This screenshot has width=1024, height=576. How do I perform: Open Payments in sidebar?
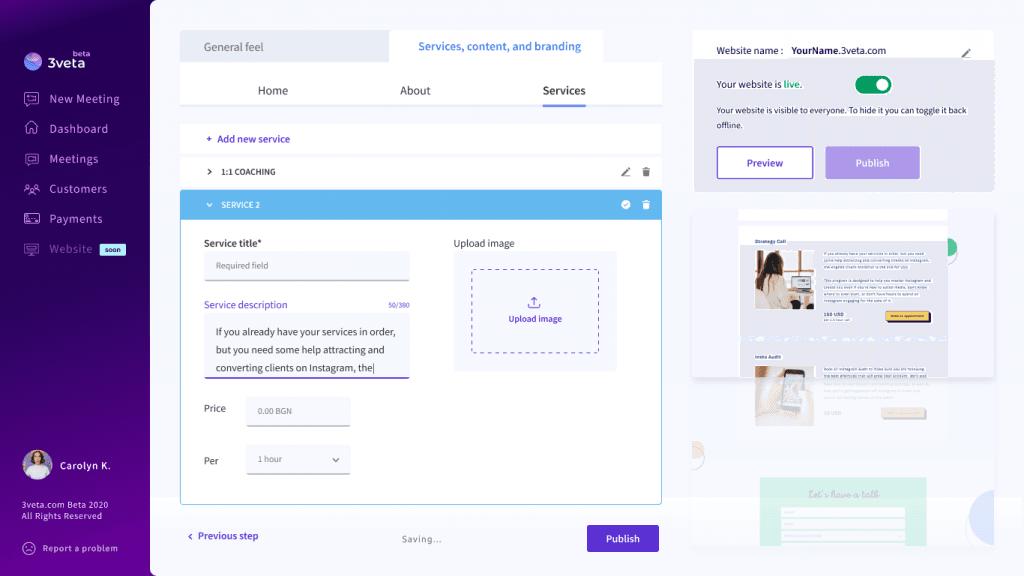tap(76, 219)
